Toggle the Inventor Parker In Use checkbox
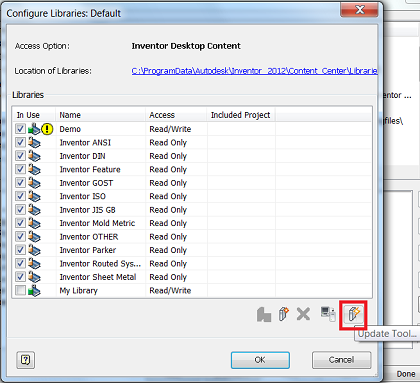This screenshot has height=383, width=420. (x=20, y=250)
